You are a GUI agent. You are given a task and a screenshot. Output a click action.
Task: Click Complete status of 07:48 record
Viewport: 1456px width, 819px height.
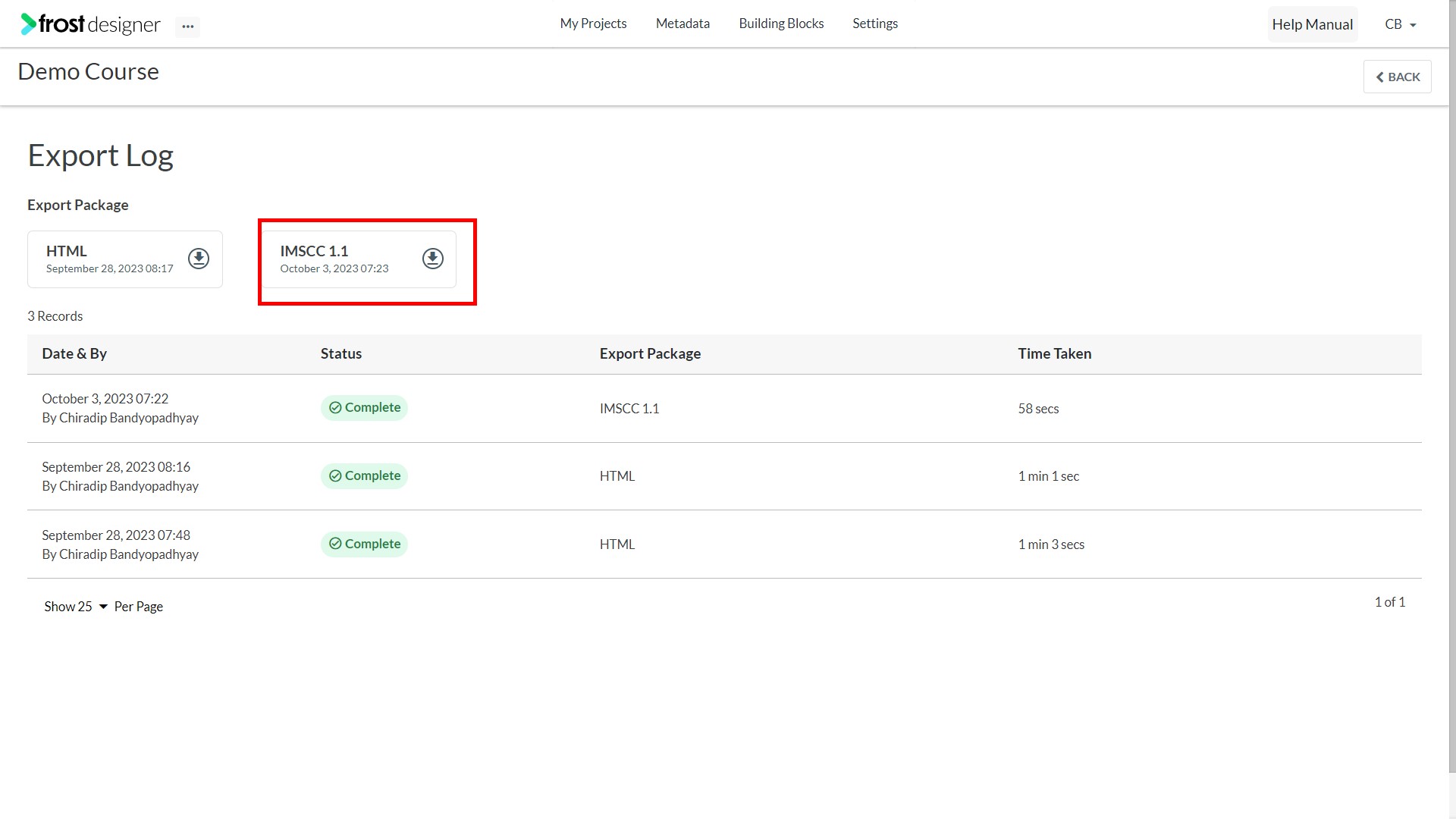pyautogui.click(x=364, y=544)
